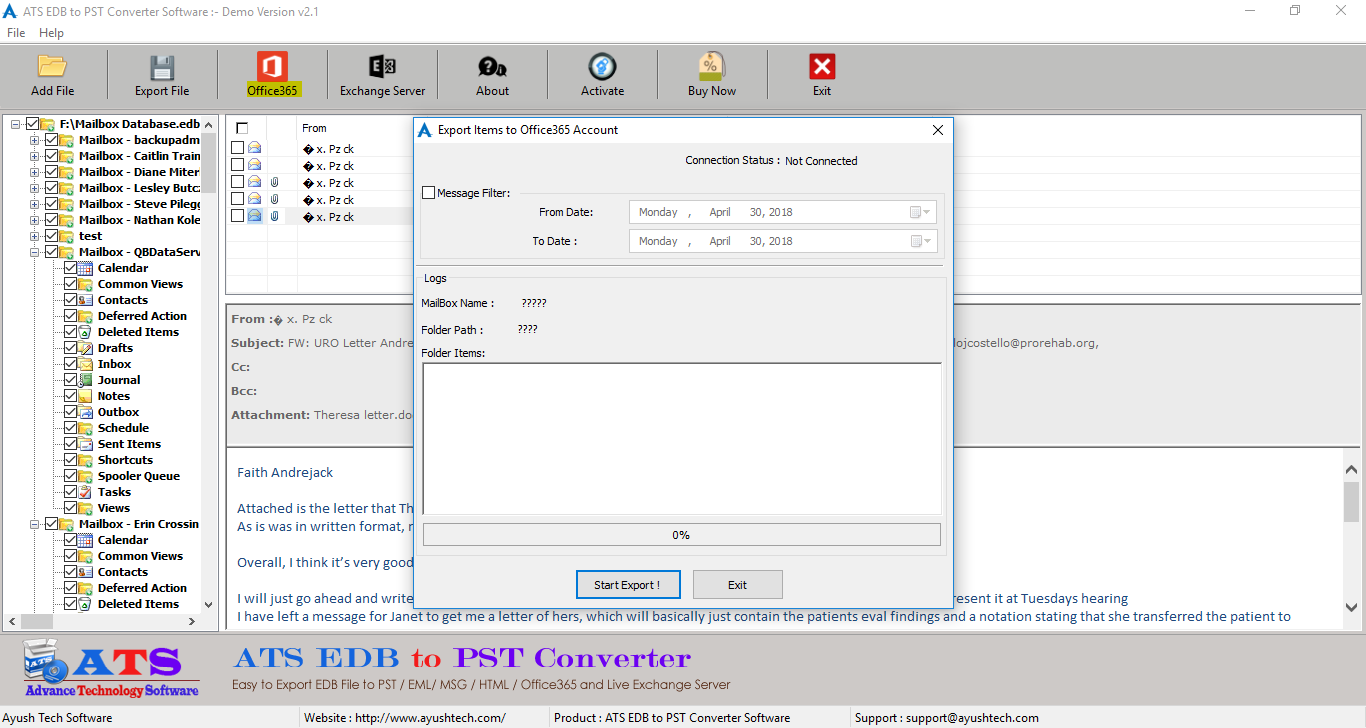
Task: Uncheck the Common Views checkbox under QBDataServ
Action: point(70,284)
